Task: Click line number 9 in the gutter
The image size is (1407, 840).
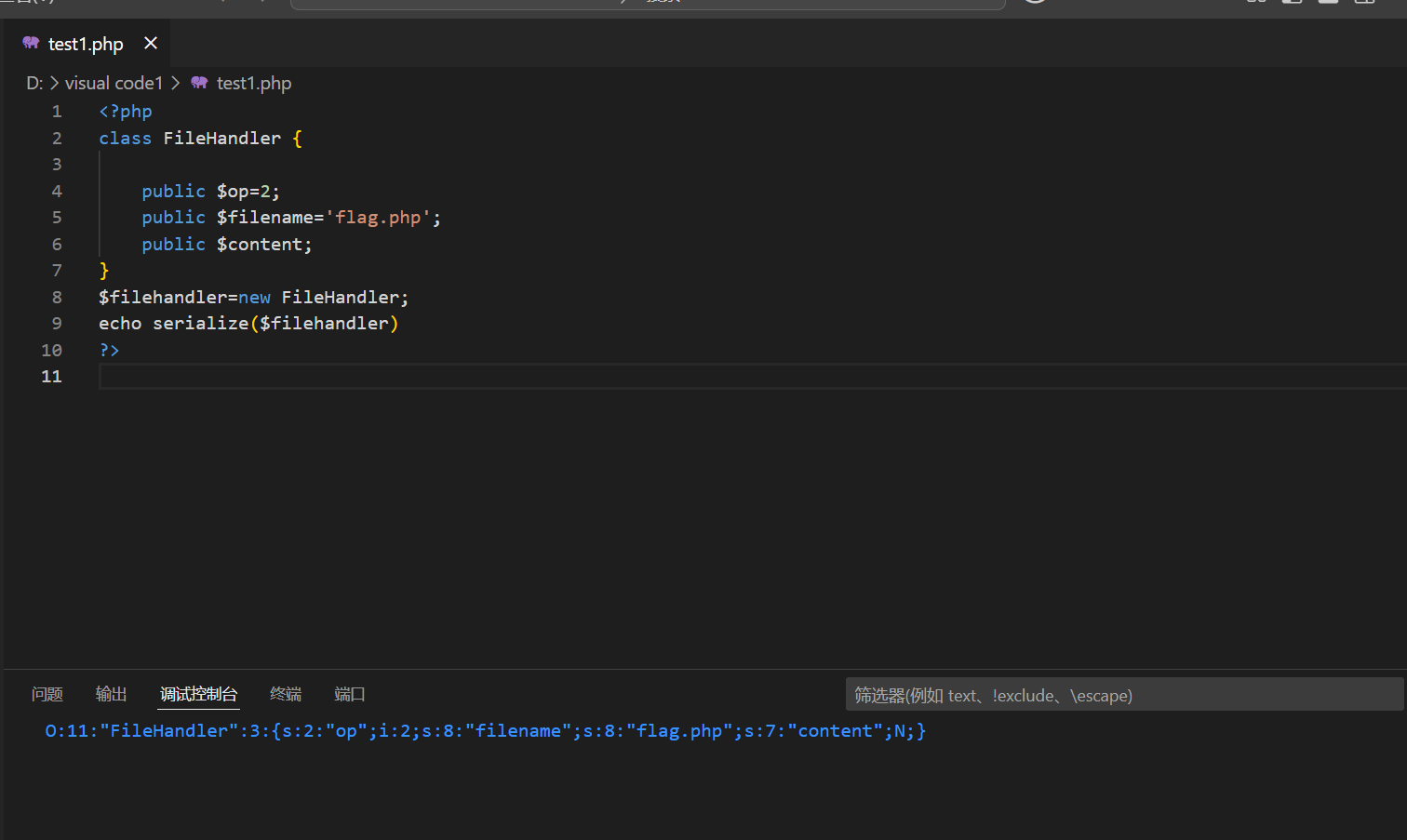Action: pyautogui.click(x=57, y=324)
